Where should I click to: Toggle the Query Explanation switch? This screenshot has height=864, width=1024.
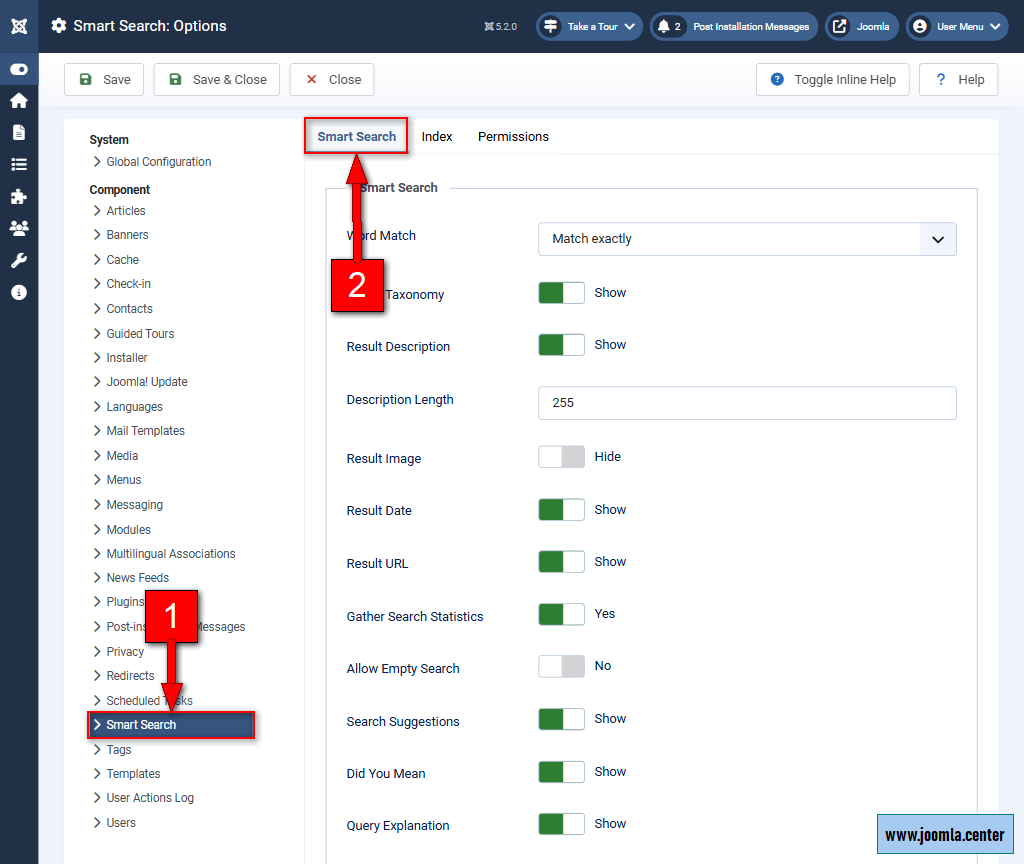click(x=561, y=824)
